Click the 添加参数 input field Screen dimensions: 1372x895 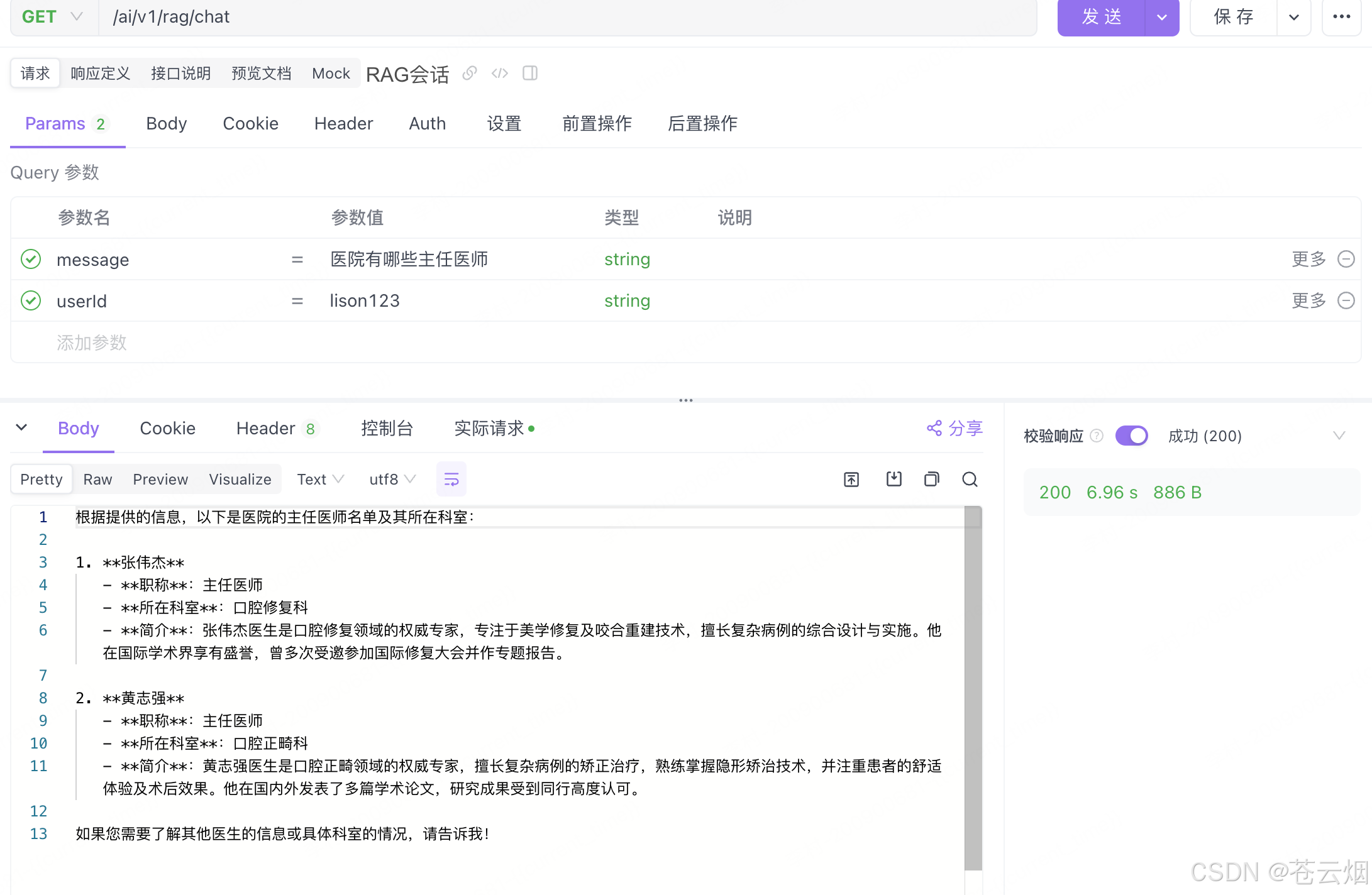(x=92, y=343)
